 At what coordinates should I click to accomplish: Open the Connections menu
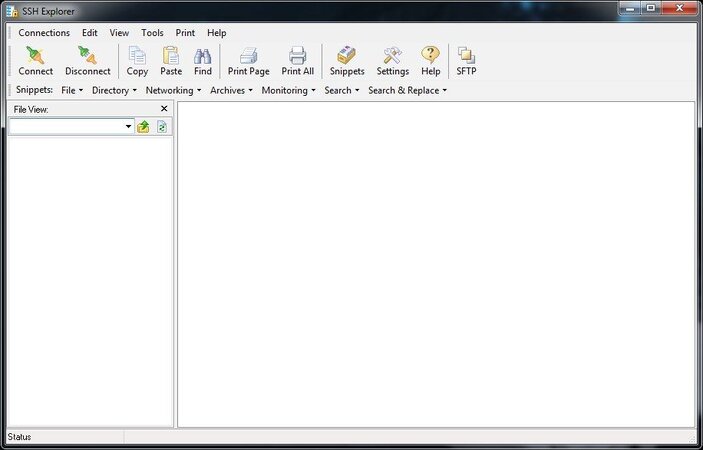(44, 33)
